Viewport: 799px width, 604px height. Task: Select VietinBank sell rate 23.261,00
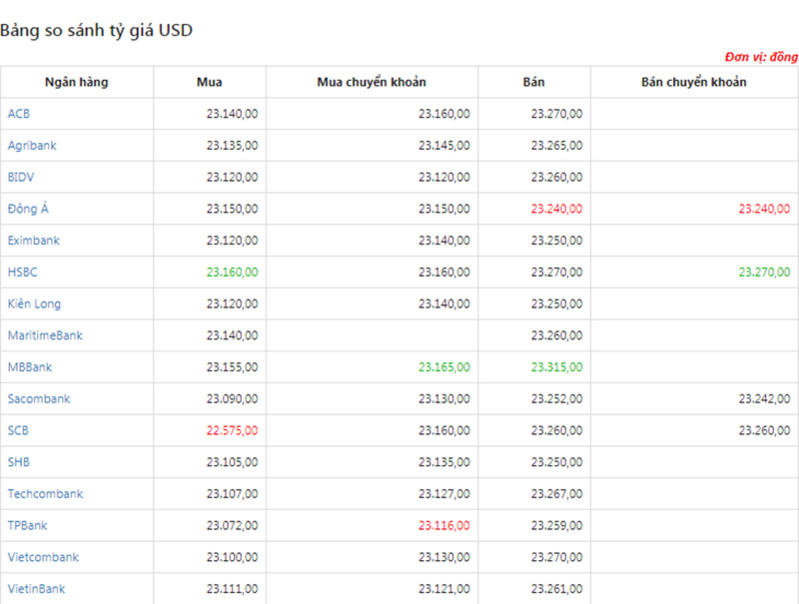[x=556, y=589]
